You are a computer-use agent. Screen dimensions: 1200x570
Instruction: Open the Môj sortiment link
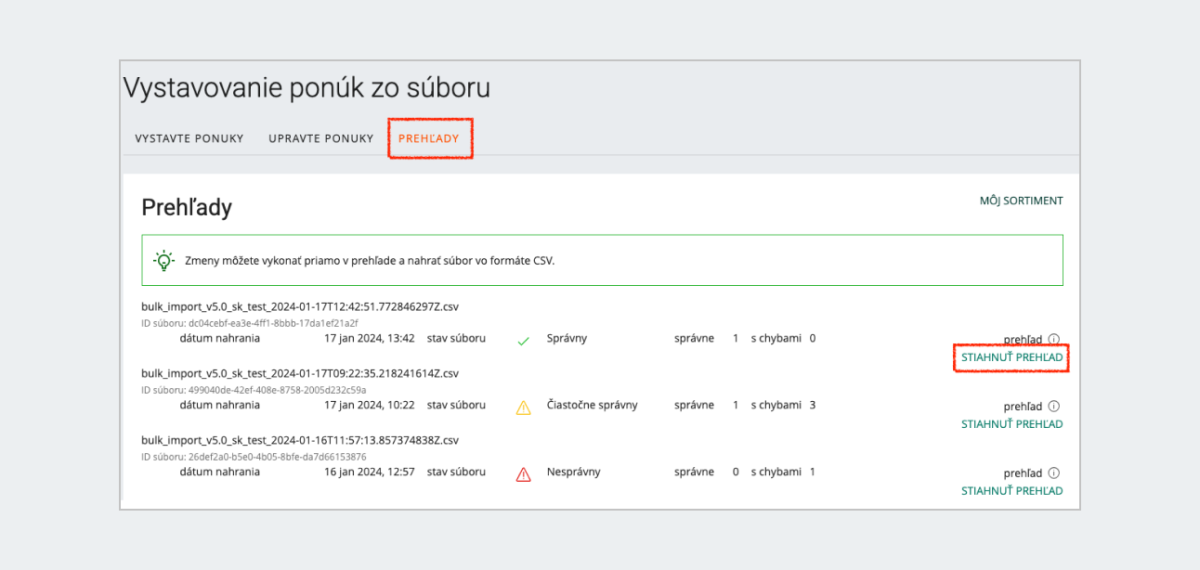tap(1021, 201)
